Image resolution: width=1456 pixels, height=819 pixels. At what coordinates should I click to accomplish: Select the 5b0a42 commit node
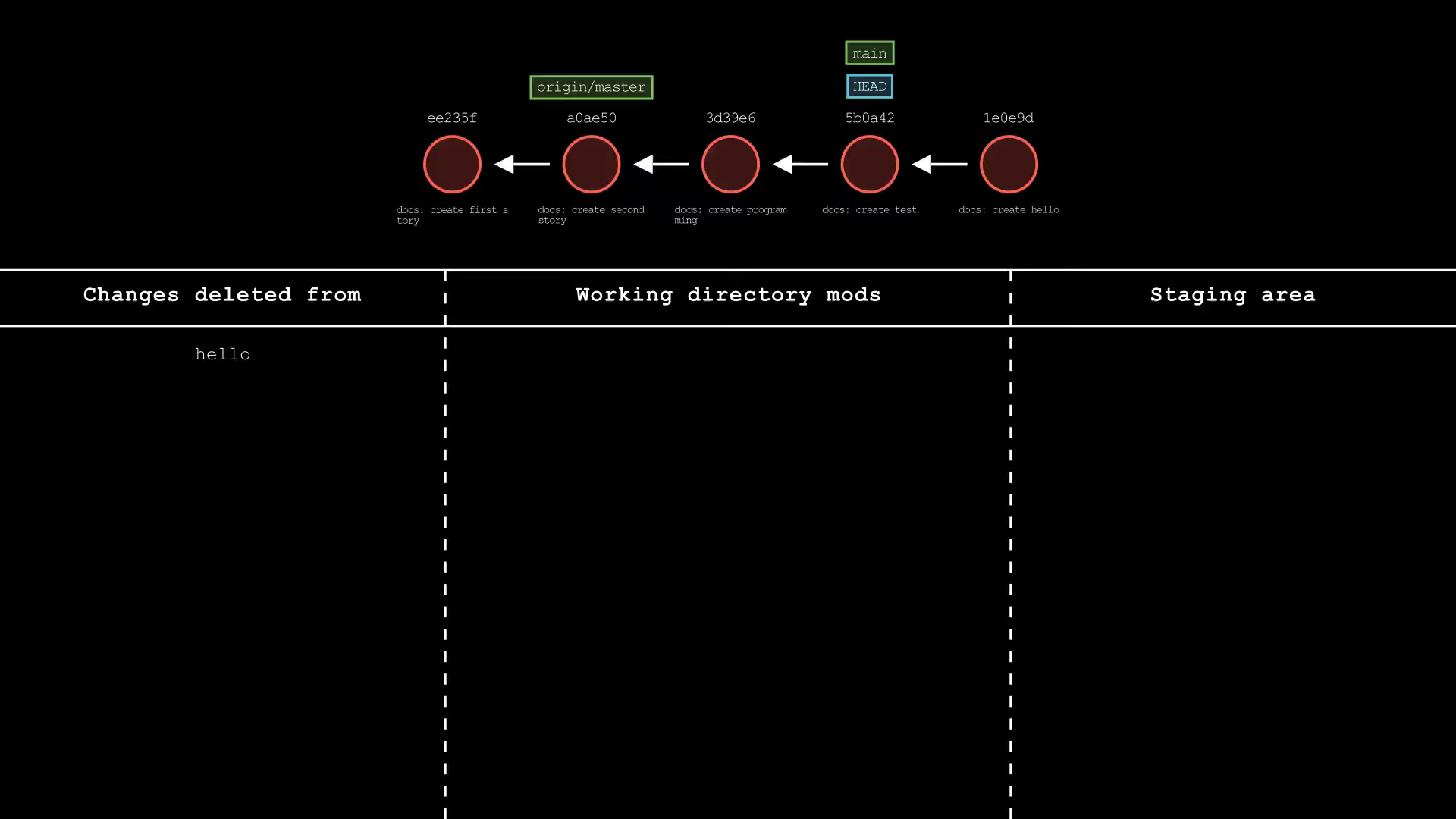(870, 164)
